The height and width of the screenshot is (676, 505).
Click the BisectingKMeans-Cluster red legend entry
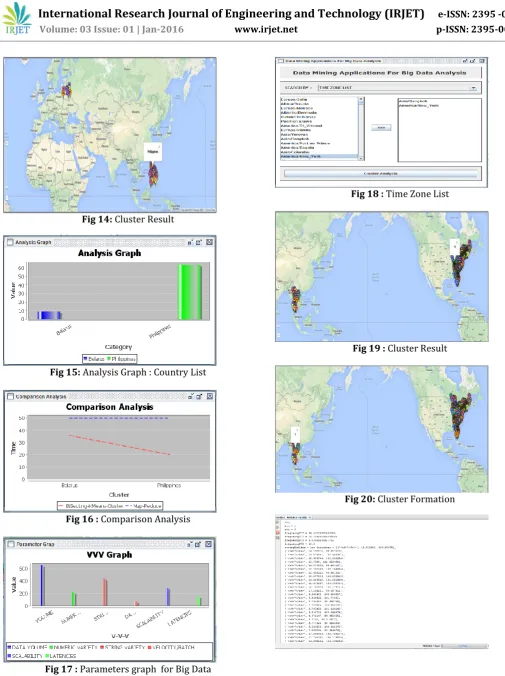point(90,506)
